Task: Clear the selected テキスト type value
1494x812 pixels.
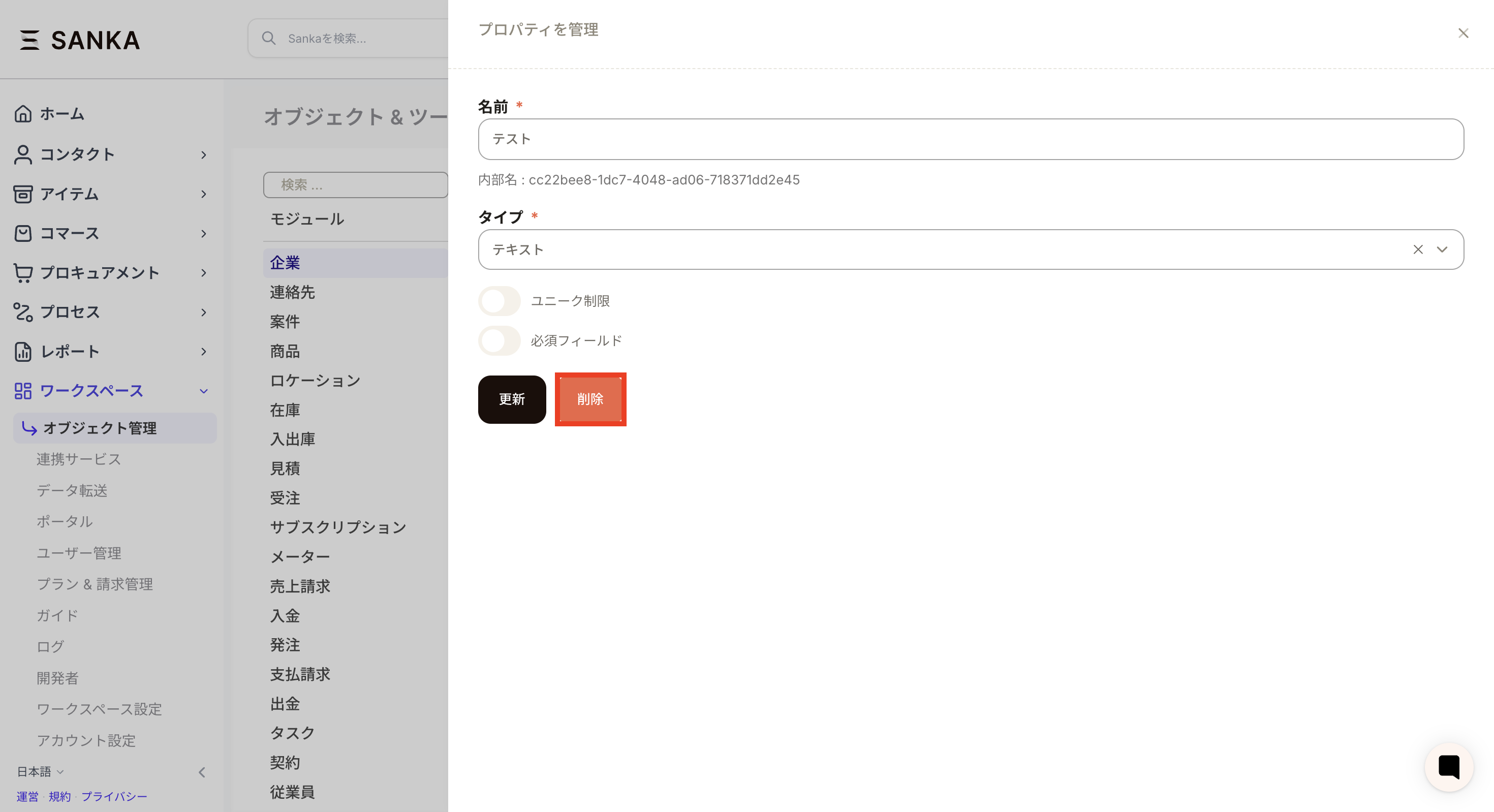Action: [1417, 249]
